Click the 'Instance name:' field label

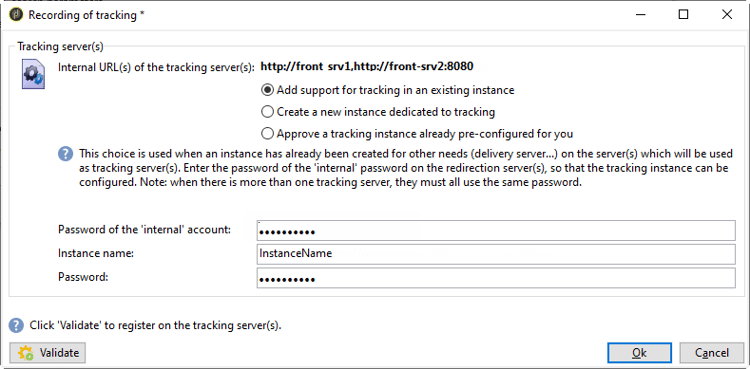(96, 253)
